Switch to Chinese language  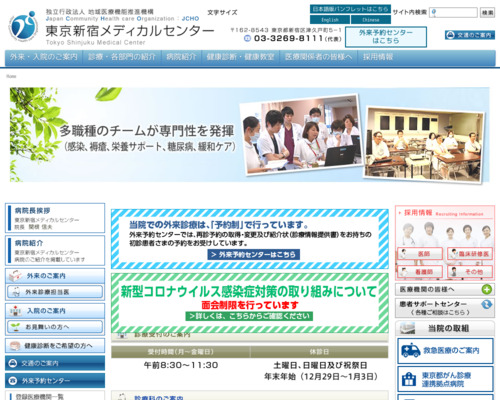click(x=371, y=20)
